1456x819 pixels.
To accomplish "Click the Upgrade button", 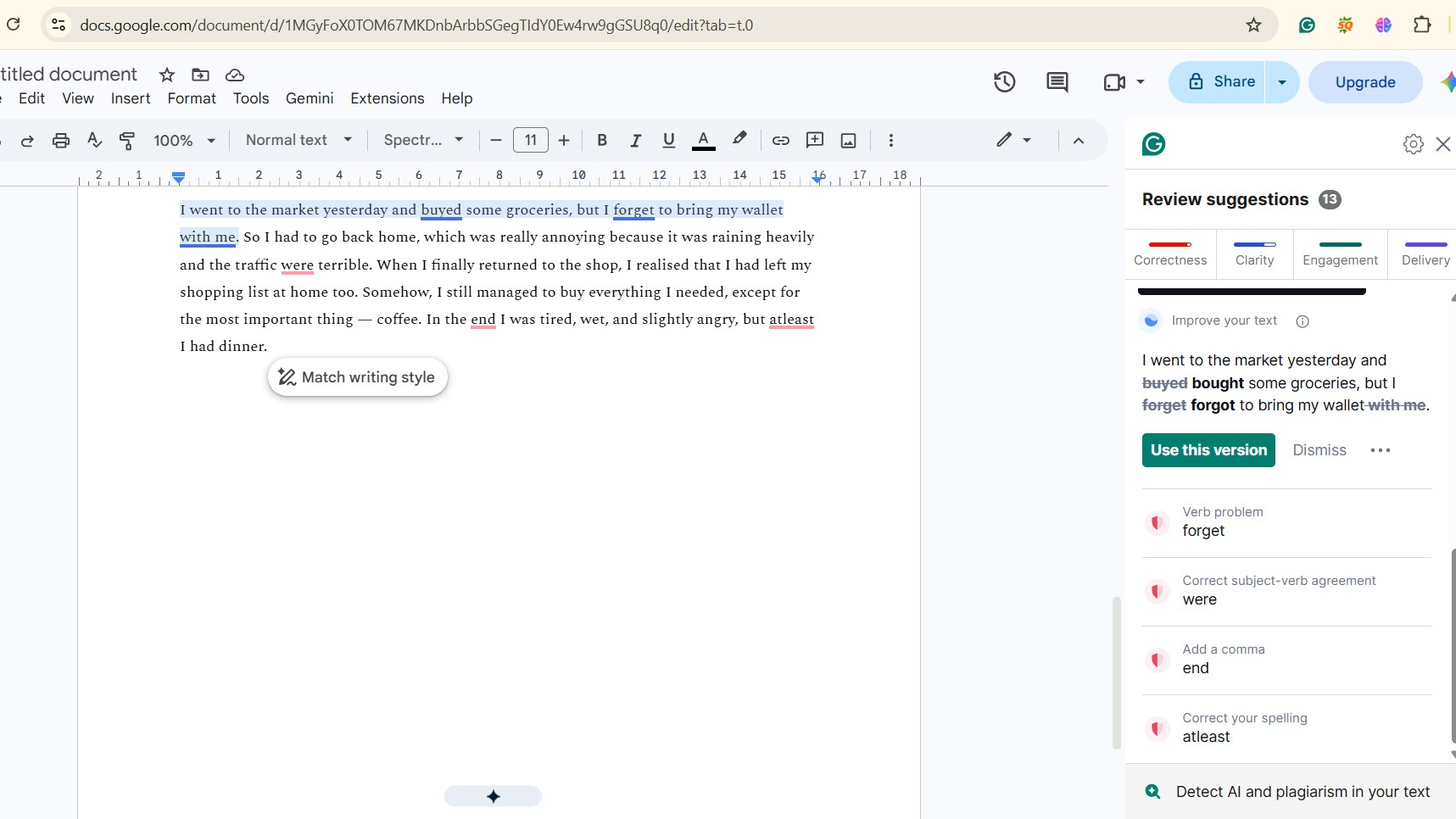I will 1365,82.
